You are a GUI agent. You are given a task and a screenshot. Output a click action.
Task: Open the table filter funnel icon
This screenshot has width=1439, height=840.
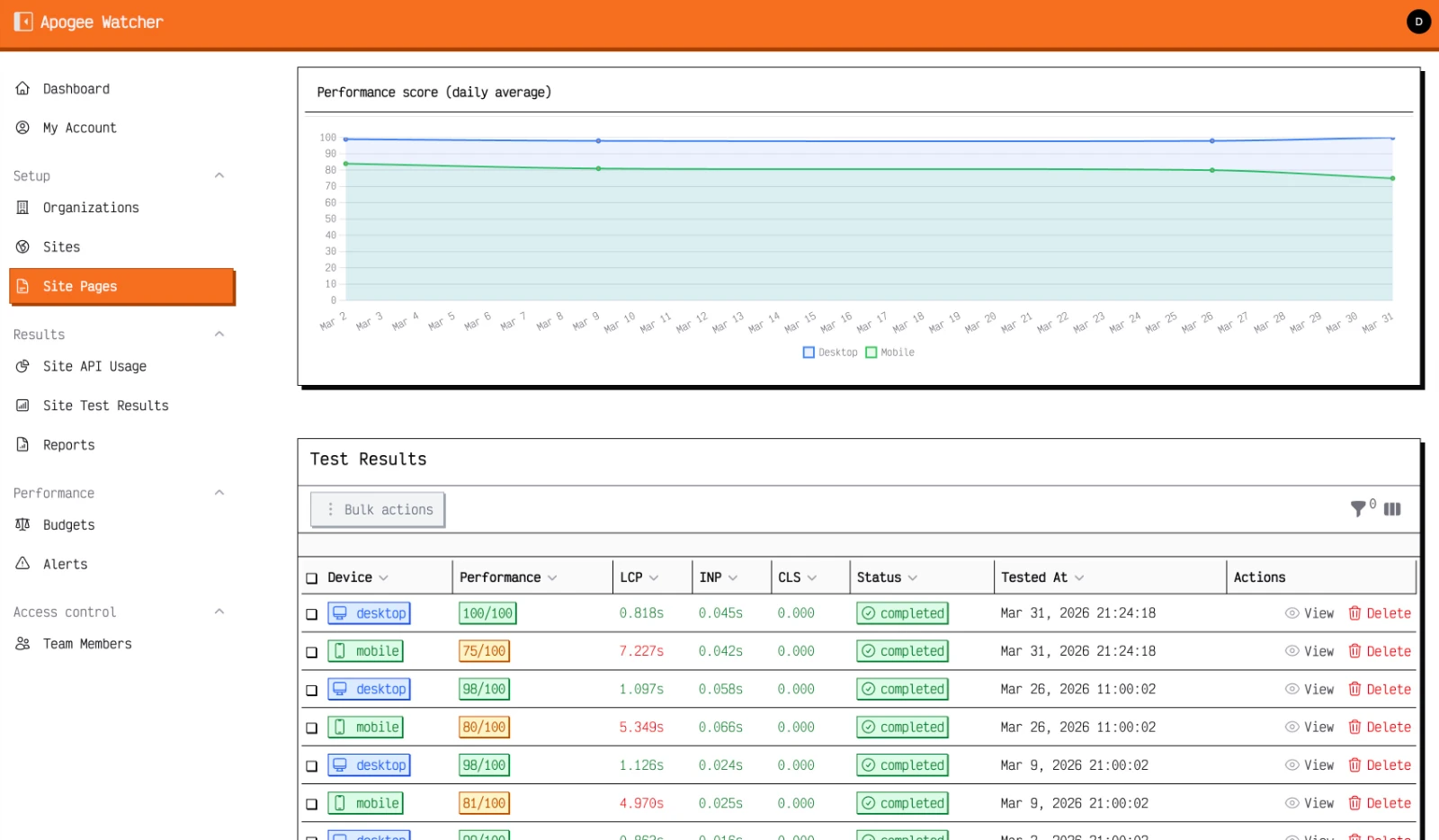[x=1358, y=509]
